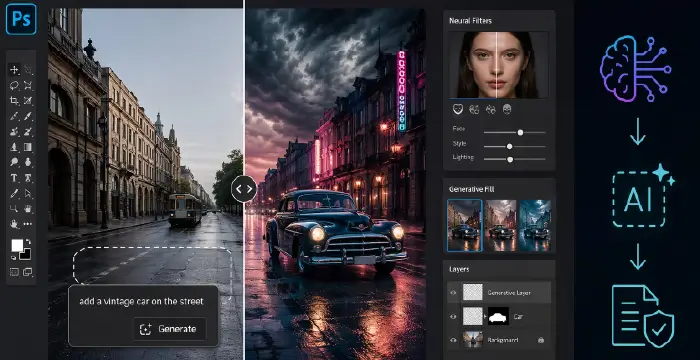Screen dimensions: 700x360
Task: Select the Background layer name
Action: 503,340
